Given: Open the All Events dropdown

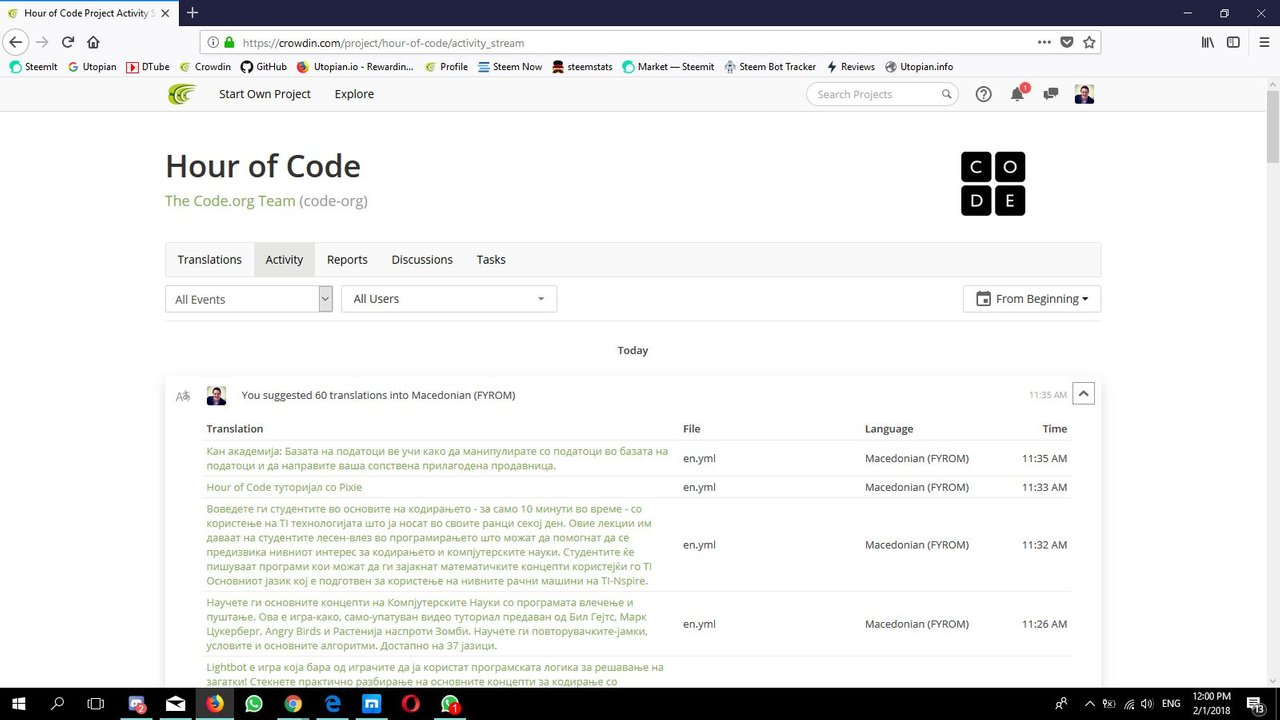Looking at the screenshot, I should [249, 299].
